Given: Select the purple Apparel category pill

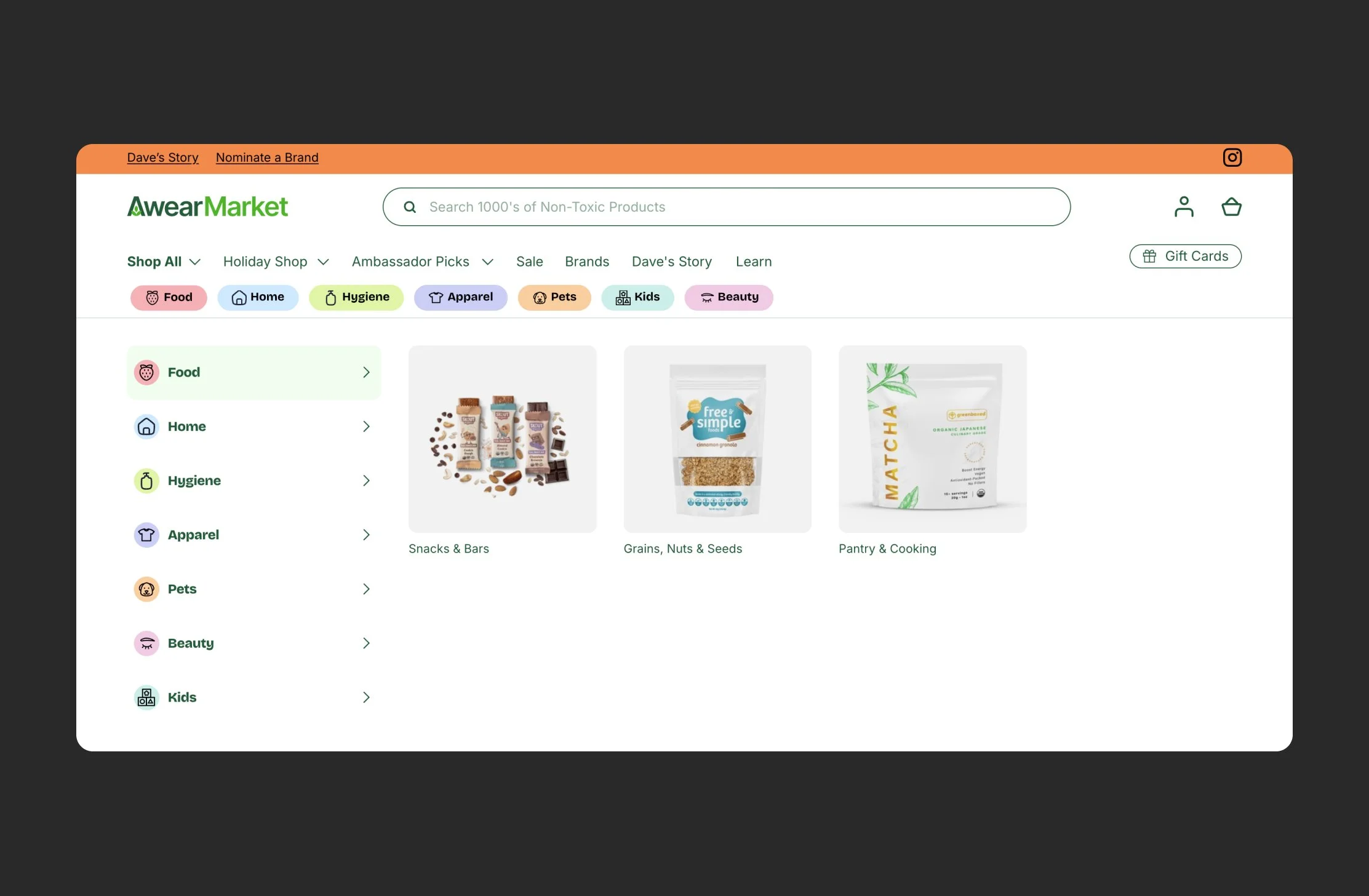Looking at the screenshot, I should click(461, 297).
